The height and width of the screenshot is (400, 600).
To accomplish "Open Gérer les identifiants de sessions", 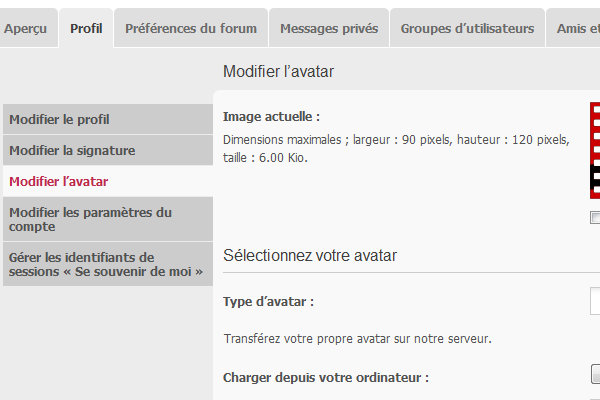I will tap(105, 264).
